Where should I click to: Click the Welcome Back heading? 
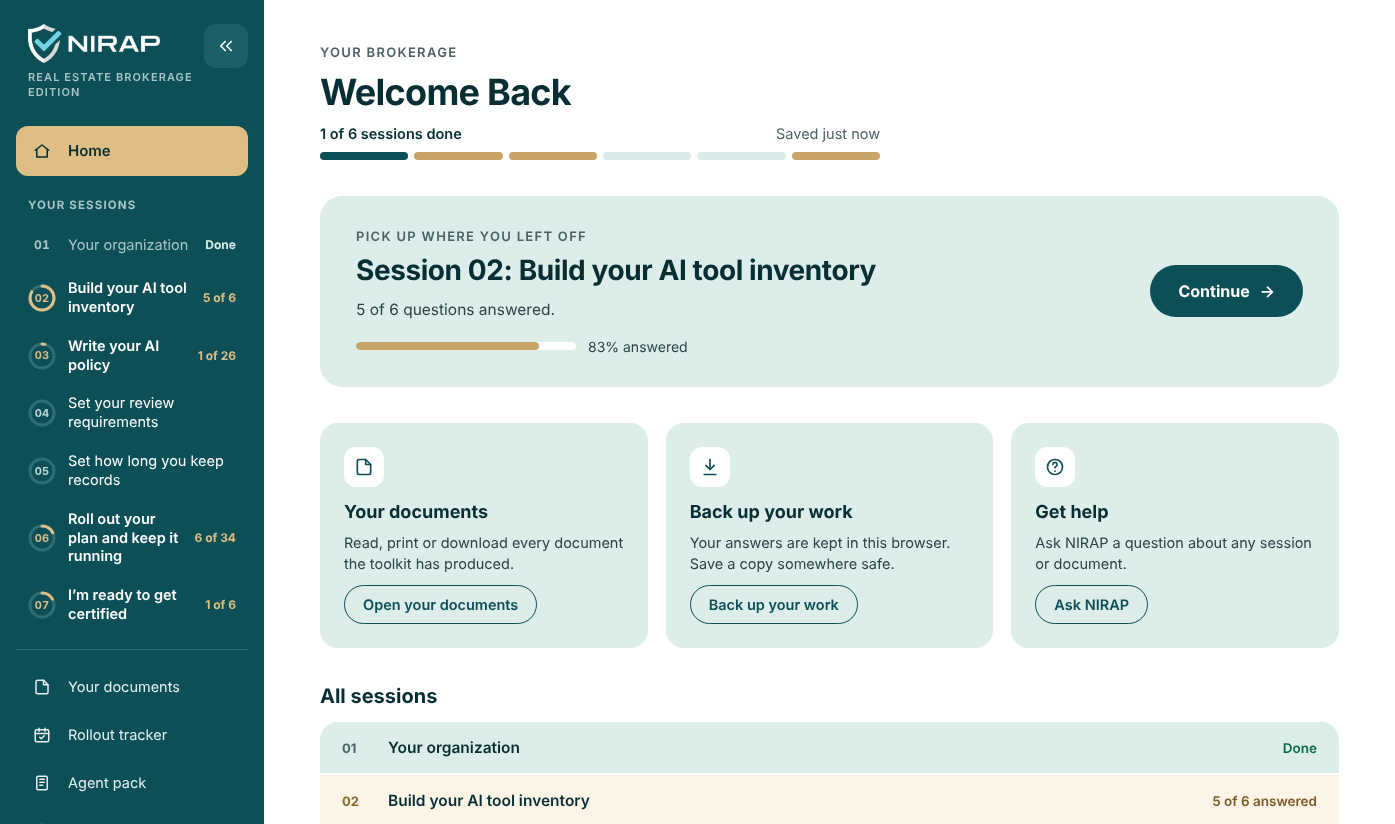[445, 92]
